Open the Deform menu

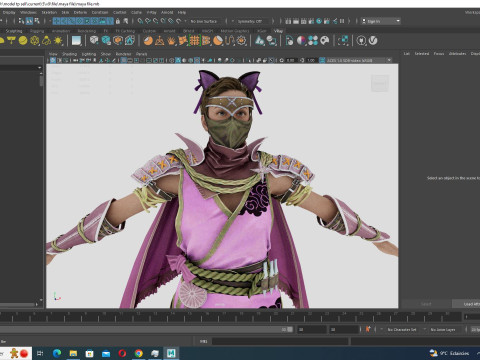pyautogui.click(x=80, y=12)
